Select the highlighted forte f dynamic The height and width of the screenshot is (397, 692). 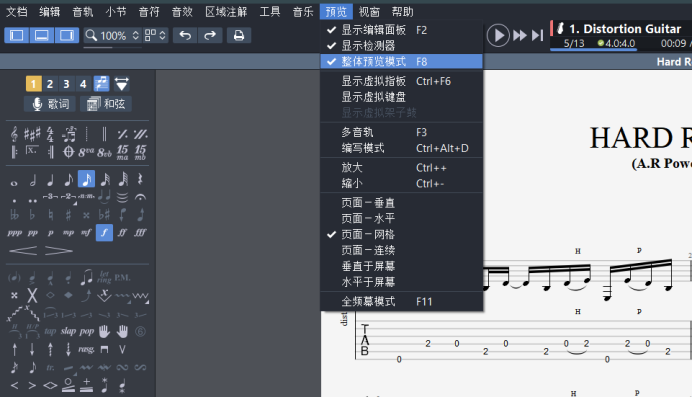coord(104,232)
